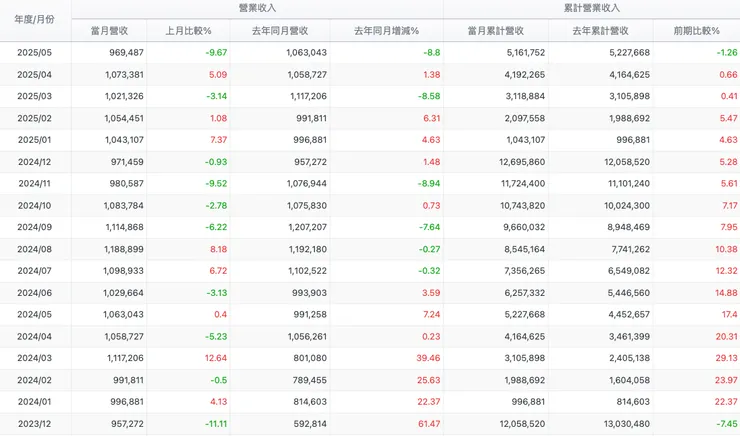The image size is (740, 436).
Task: Select the 2024/10 row date cell
Action: (x=34, y=206)
